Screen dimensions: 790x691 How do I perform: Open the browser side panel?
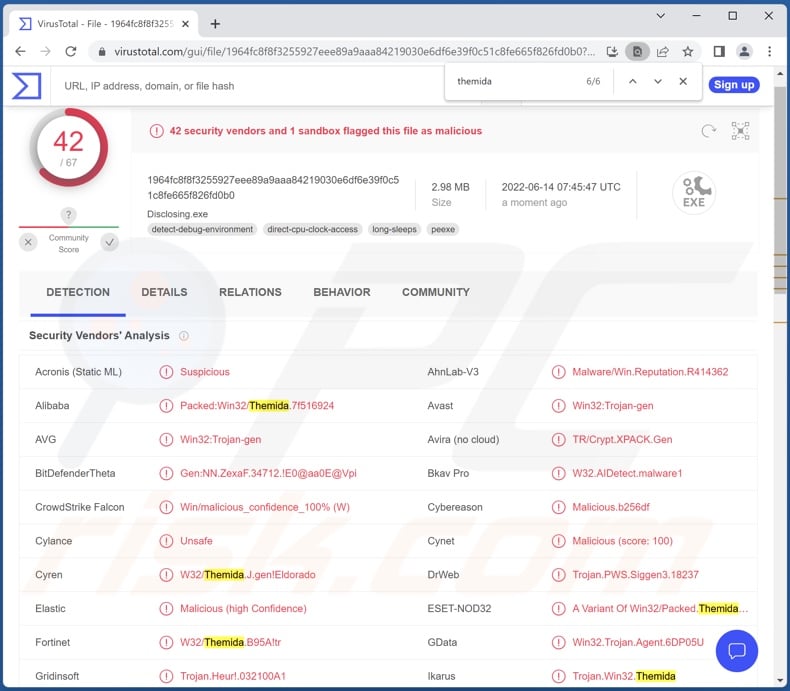[719, 51]
